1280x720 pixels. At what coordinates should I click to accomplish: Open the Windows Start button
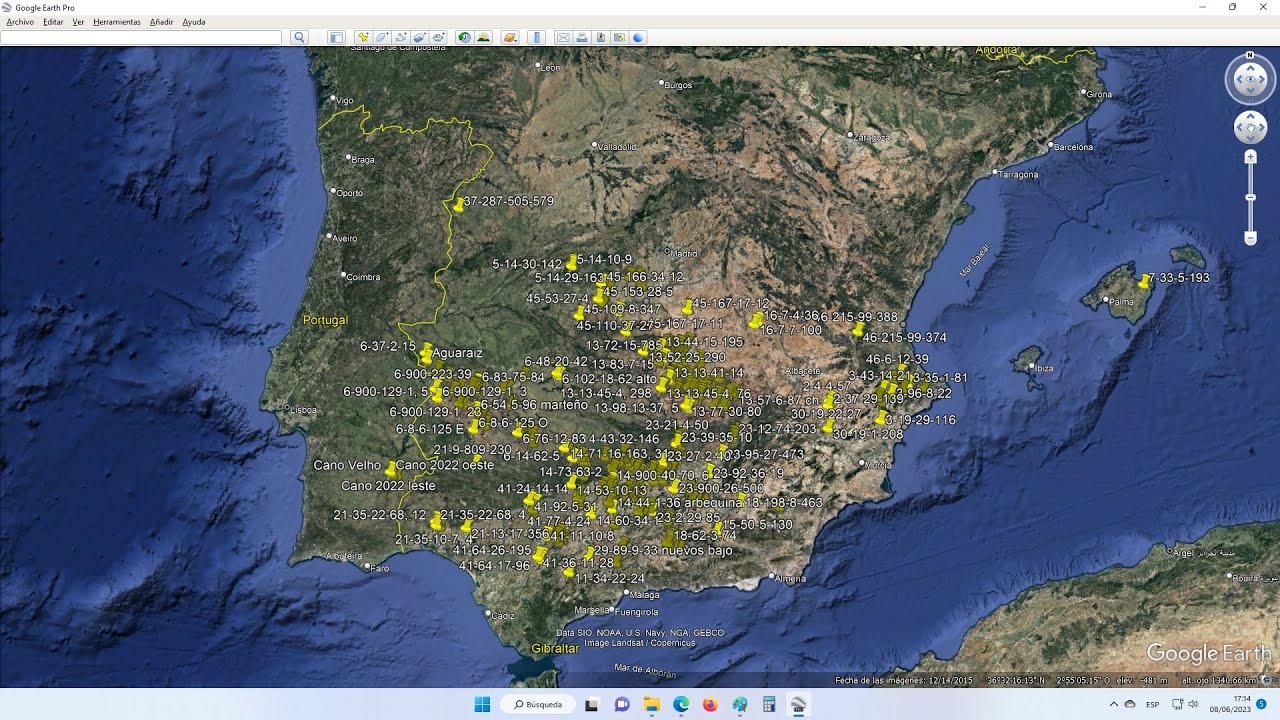[x=482, y=704]
